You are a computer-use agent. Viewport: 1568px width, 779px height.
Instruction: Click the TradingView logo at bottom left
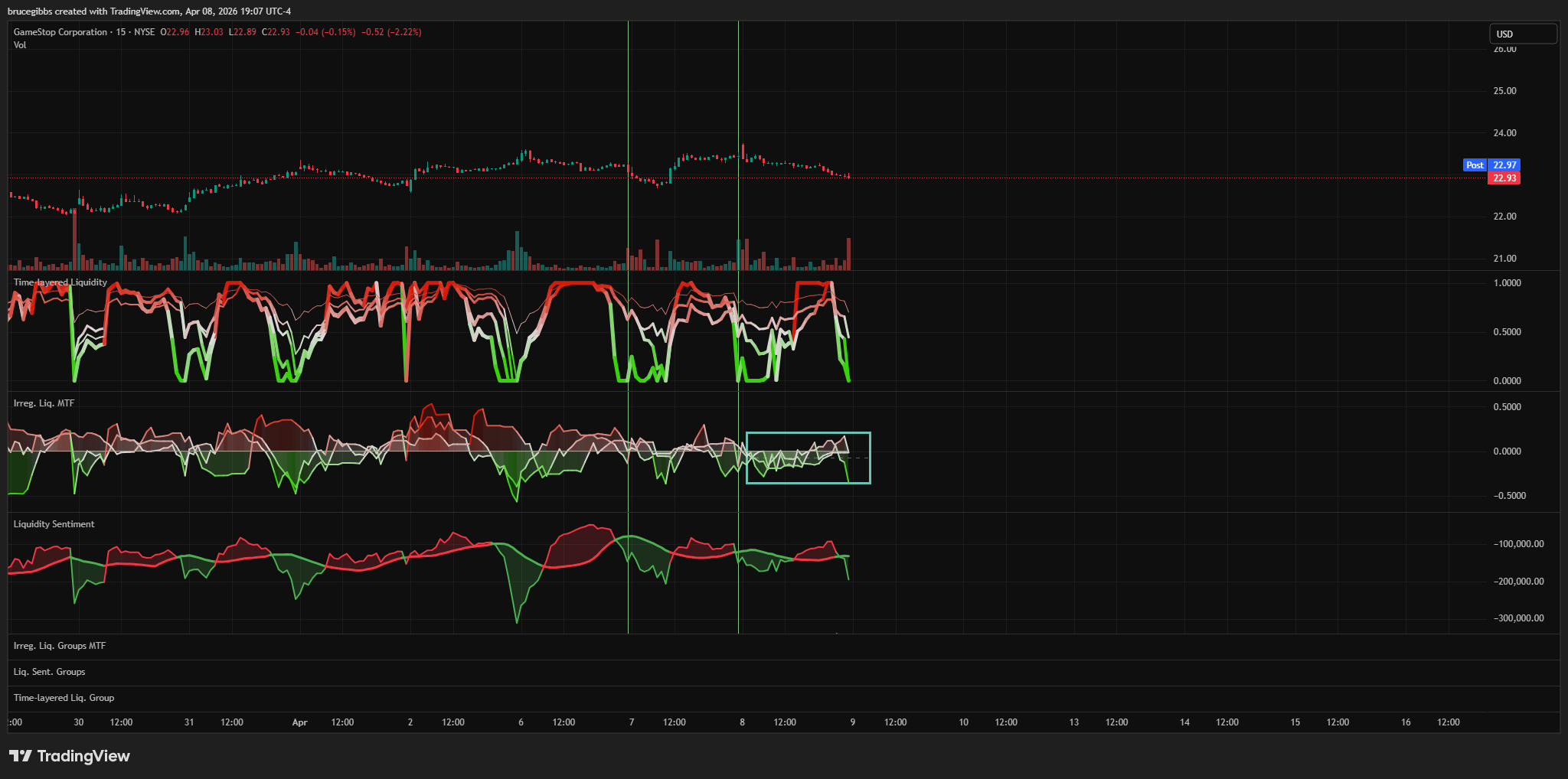pos(69,756)
